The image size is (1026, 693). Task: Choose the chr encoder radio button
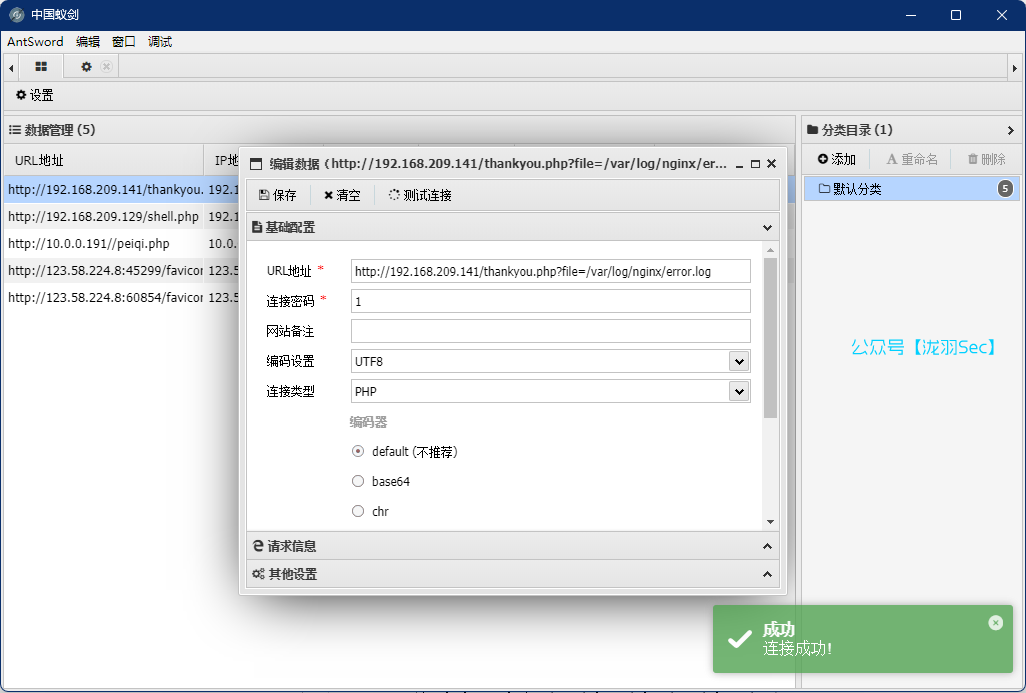(x=358, y=512)
